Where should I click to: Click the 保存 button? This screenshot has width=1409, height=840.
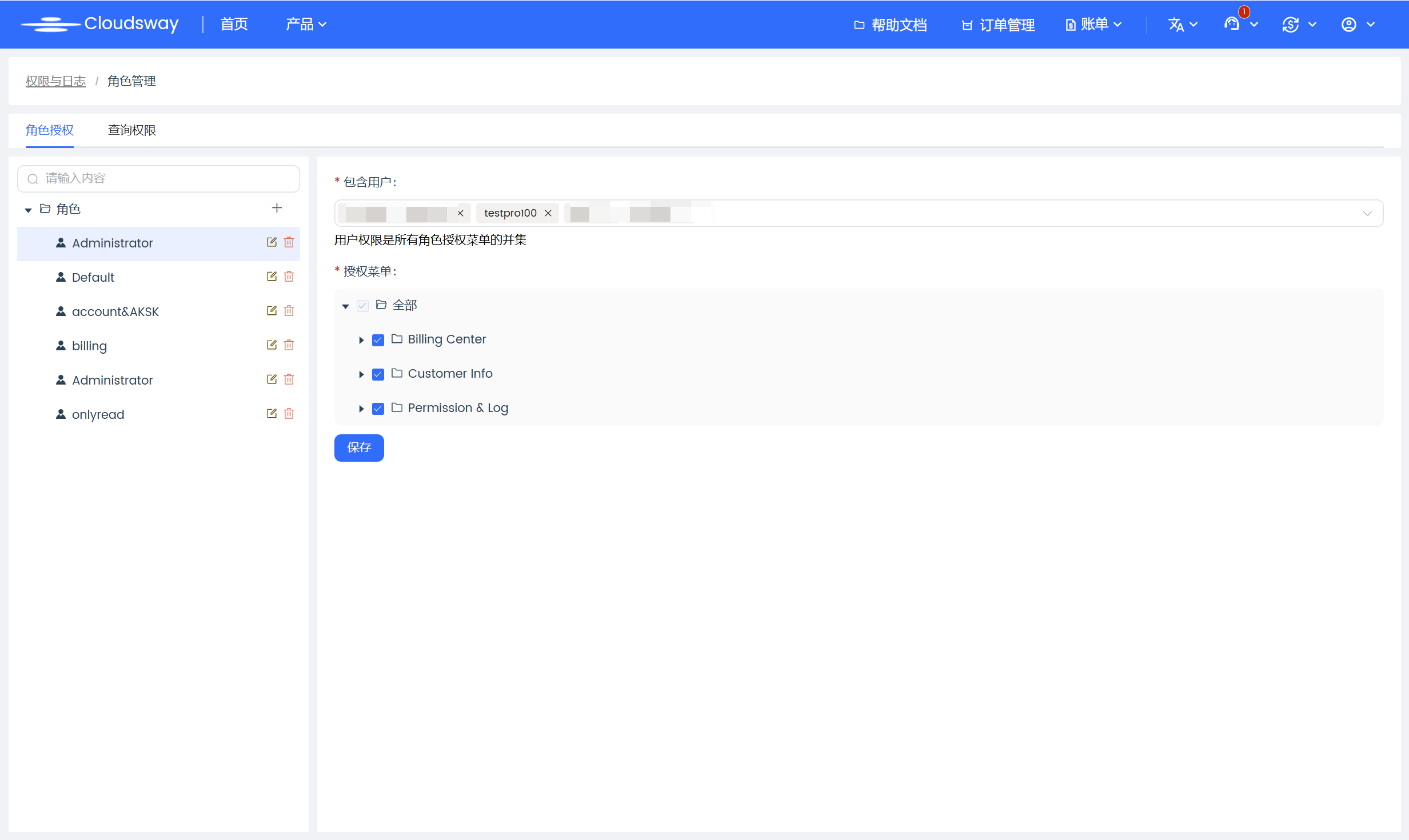tap(359, 447)
